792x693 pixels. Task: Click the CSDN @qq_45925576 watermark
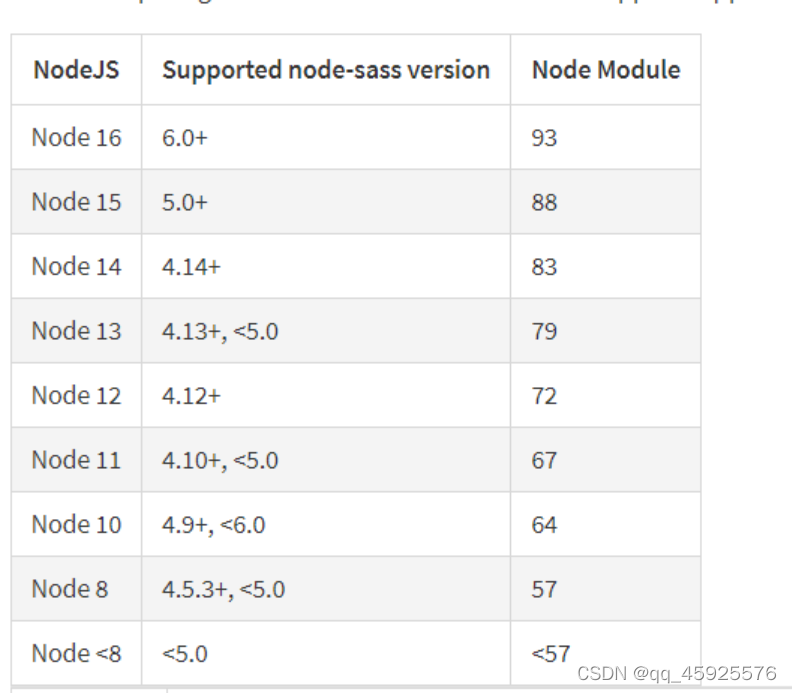click(676, 673)
